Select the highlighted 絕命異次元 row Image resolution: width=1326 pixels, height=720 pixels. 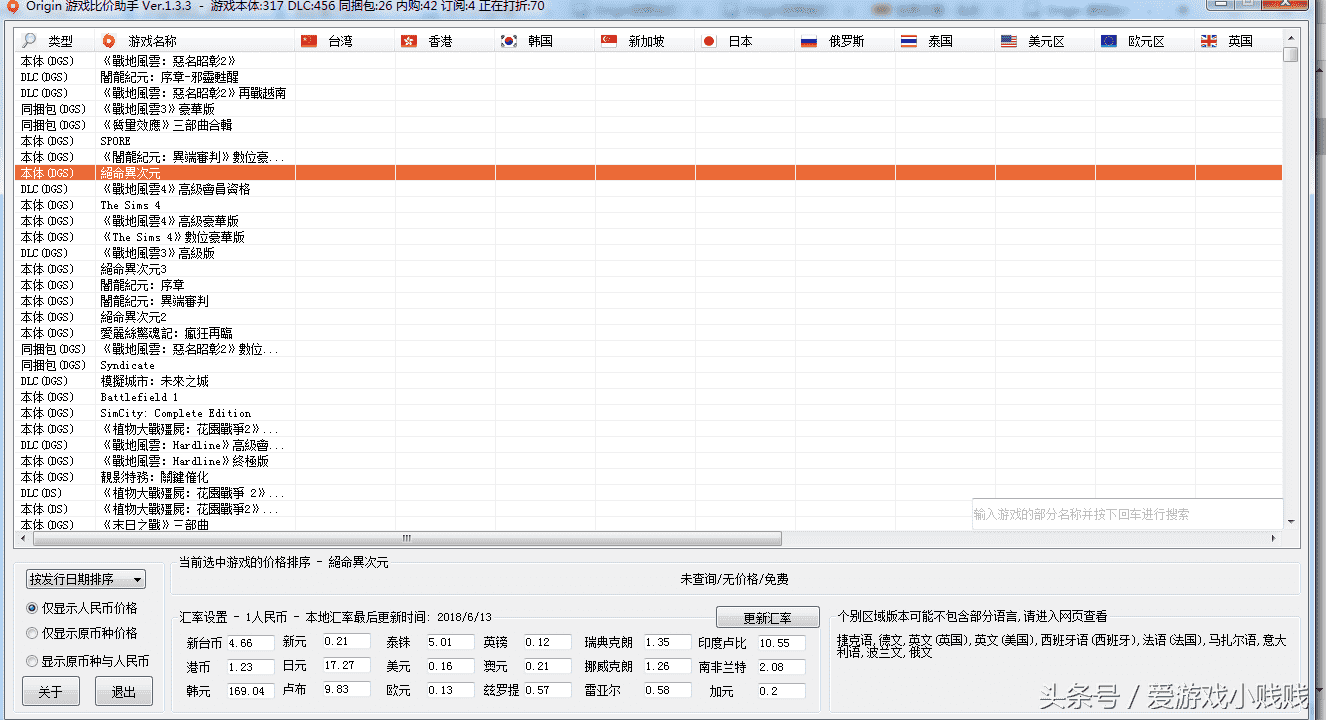649,173
